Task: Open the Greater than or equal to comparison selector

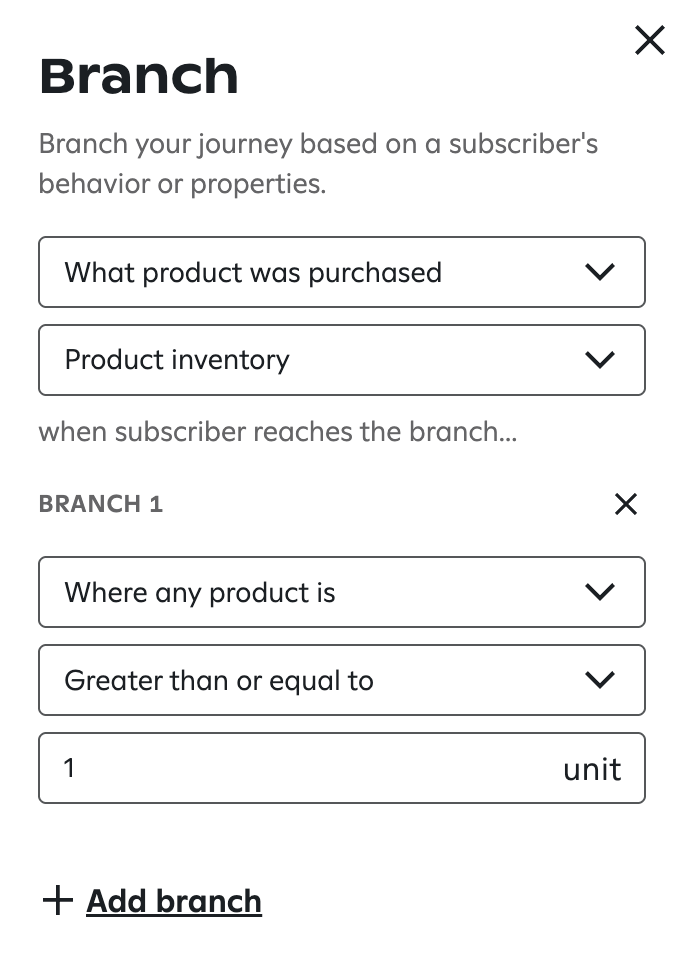Action: (x=342, y=680)
